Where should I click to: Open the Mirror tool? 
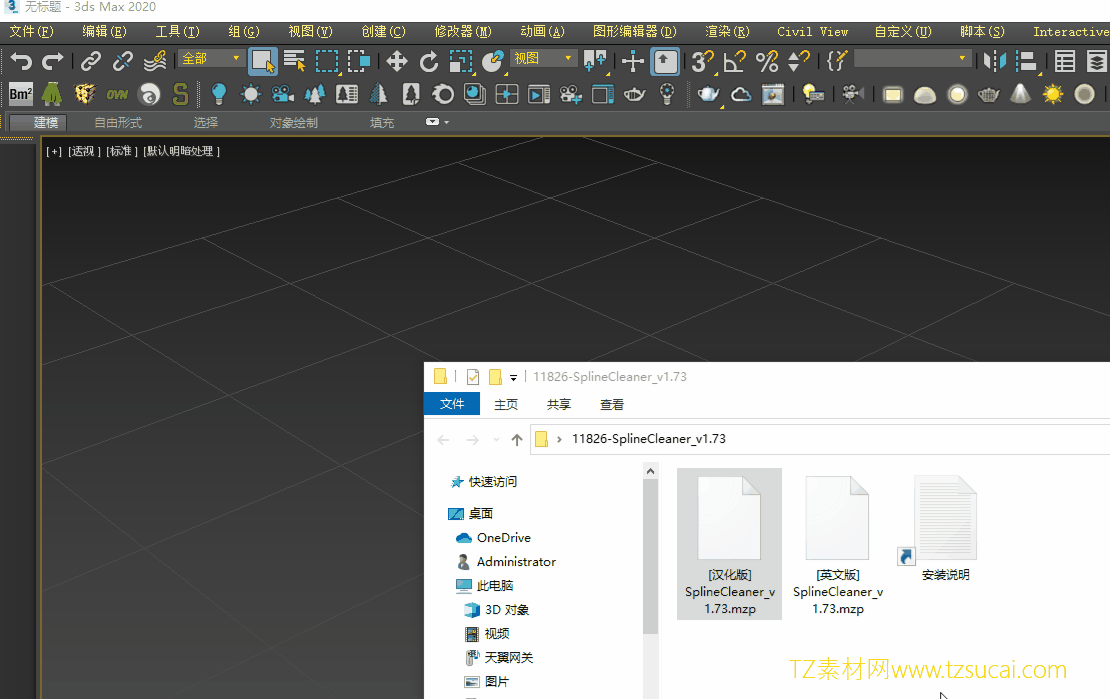coord(994,62)
